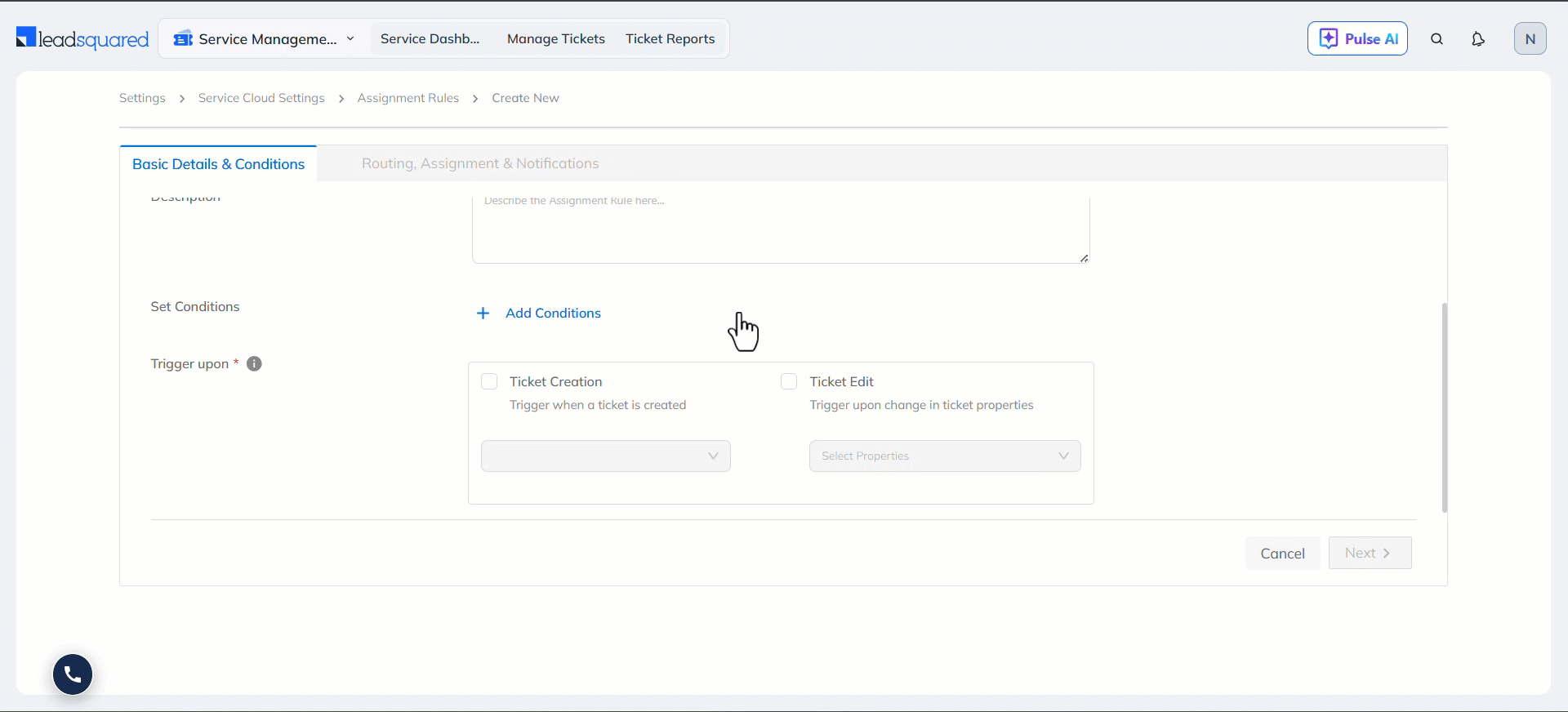Open the notifications bell
The height and width of the screenshot is (712, 1568).
1477,39
